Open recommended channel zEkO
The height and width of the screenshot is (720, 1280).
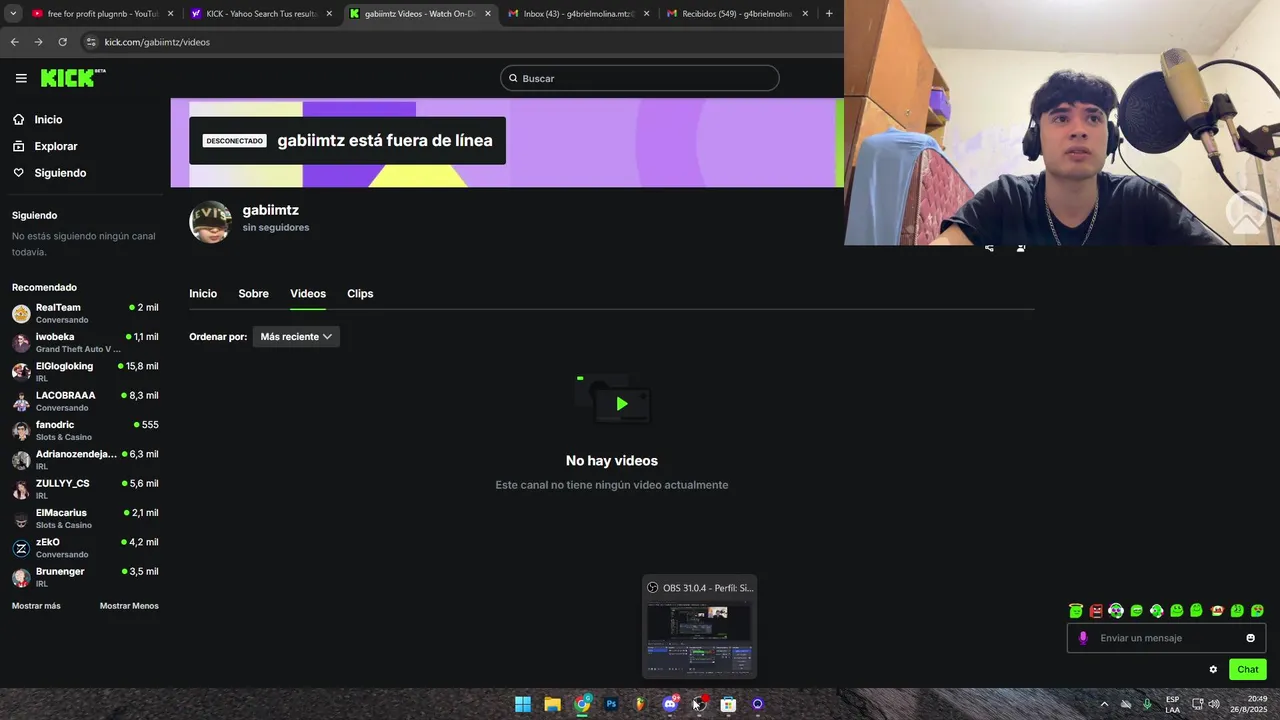85,548
